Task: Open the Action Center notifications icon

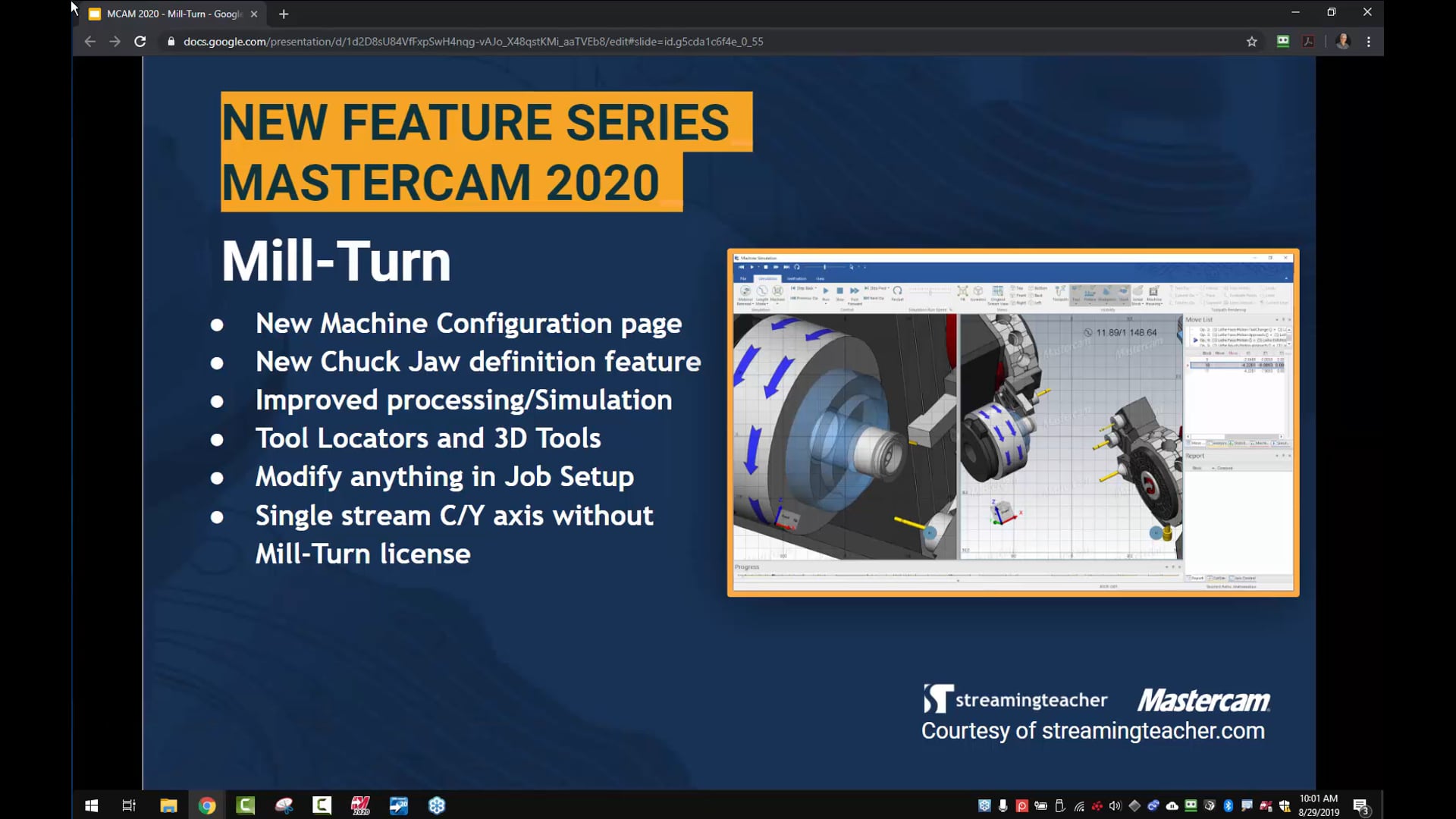Action: pos(1362,806)
